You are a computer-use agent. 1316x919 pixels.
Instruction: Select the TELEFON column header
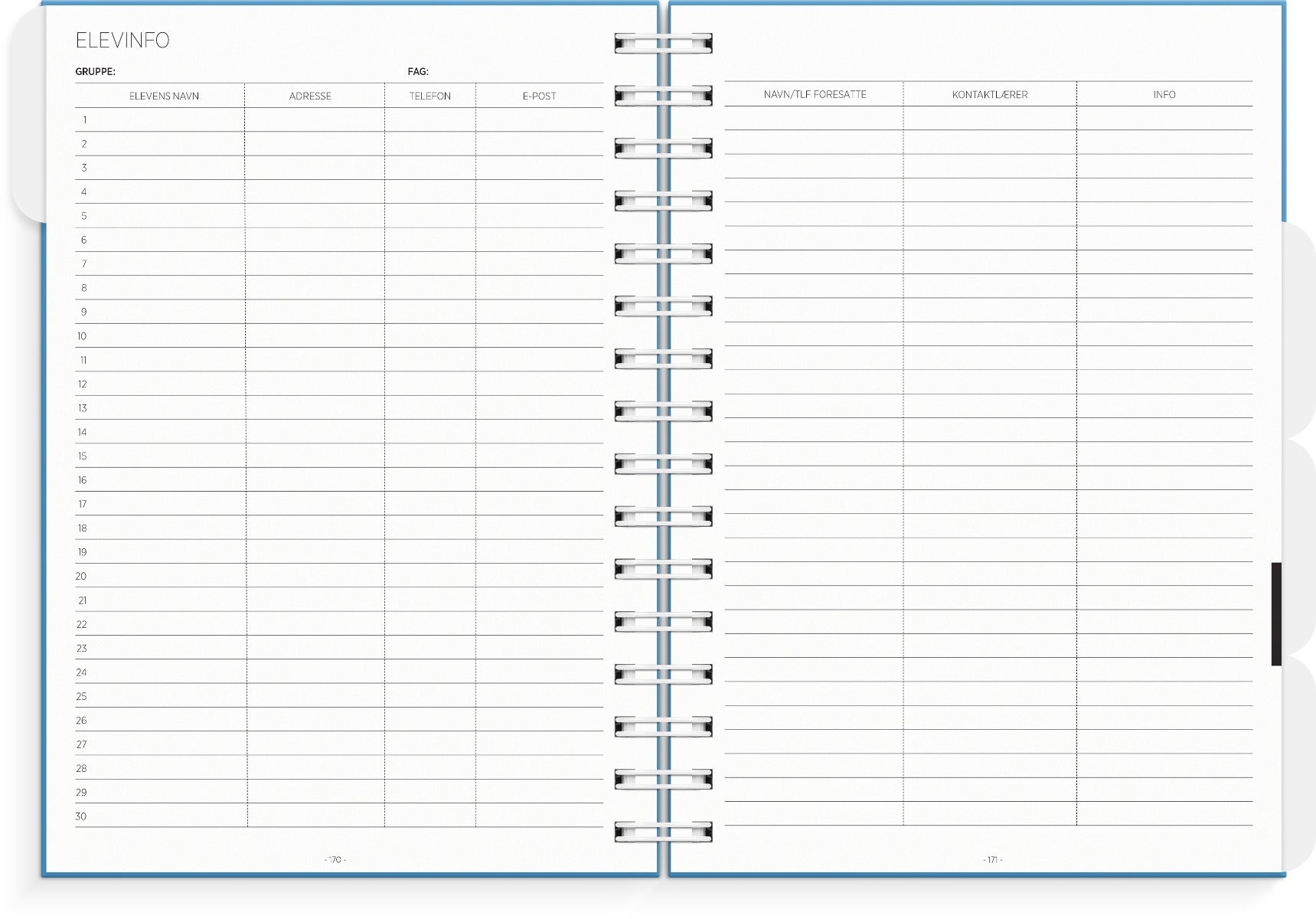point(429,96)
